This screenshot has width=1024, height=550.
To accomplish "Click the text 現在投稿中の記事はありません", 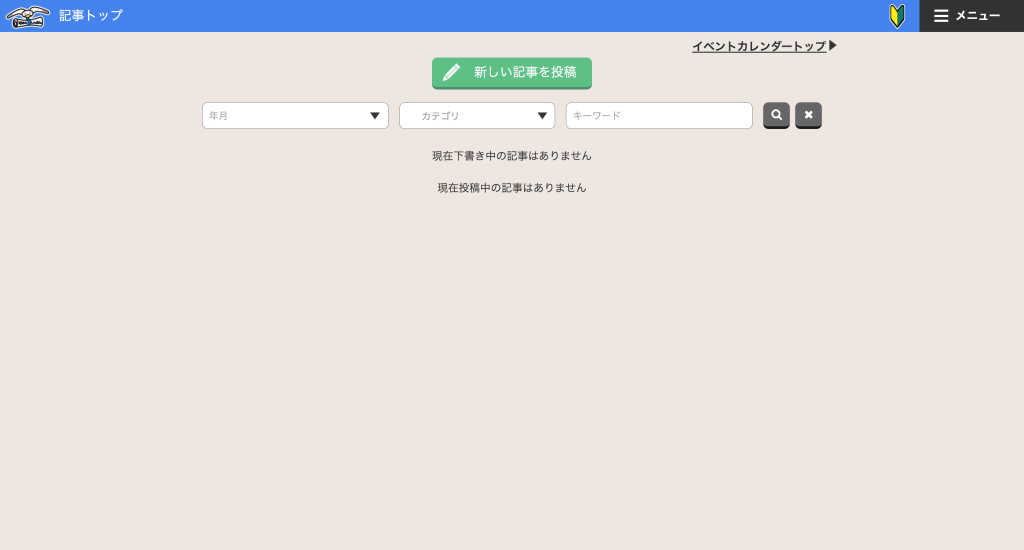I will [512, 187].
